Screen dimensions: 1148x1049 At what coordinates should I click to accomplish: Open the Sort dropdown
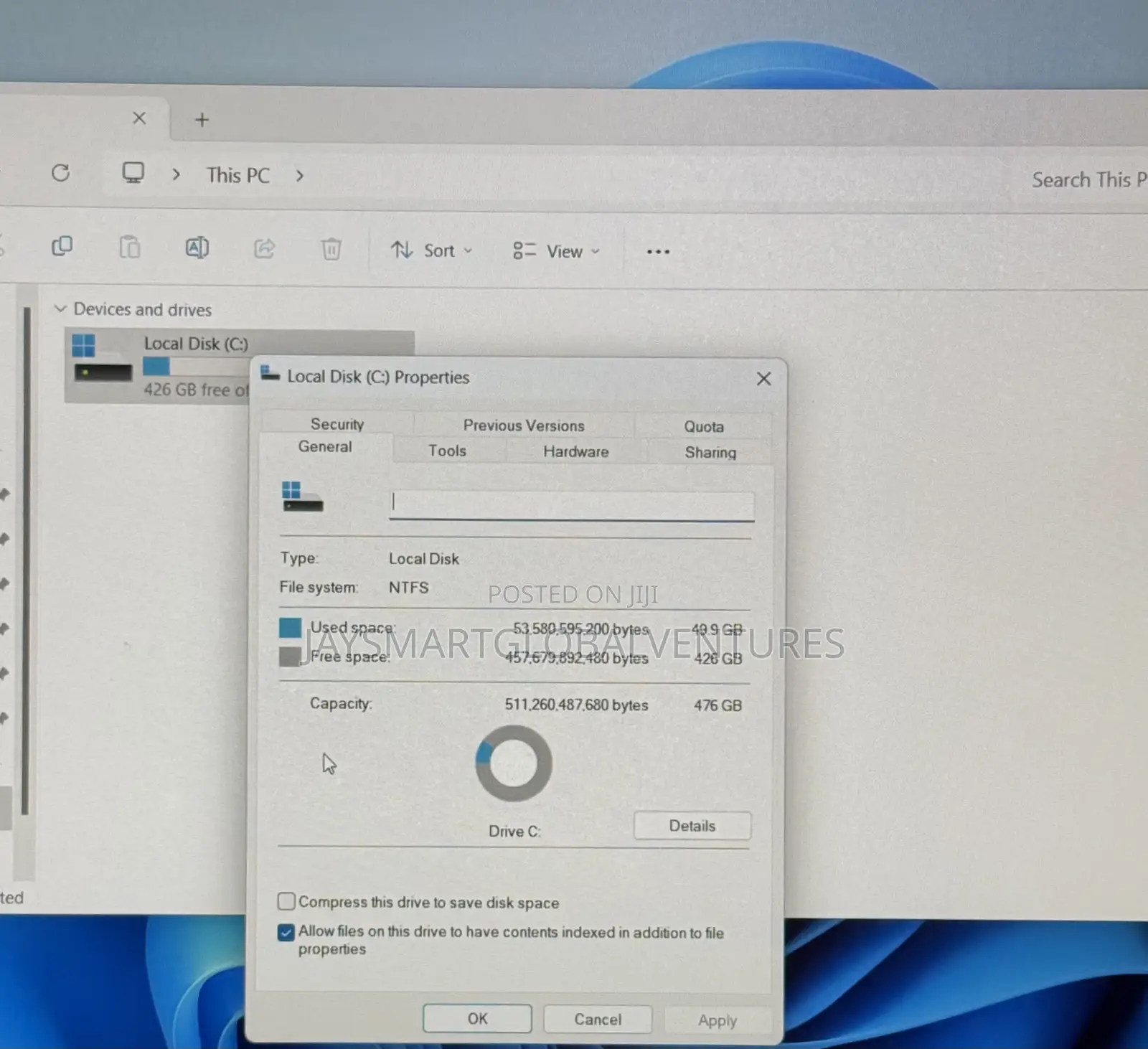431,250
